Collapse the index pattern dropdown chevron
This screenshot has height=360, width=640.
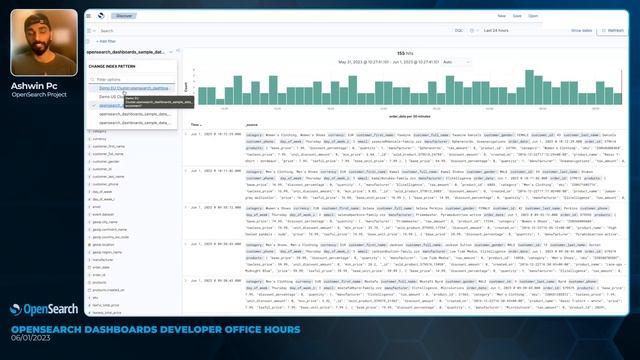[x=171, y=52]
